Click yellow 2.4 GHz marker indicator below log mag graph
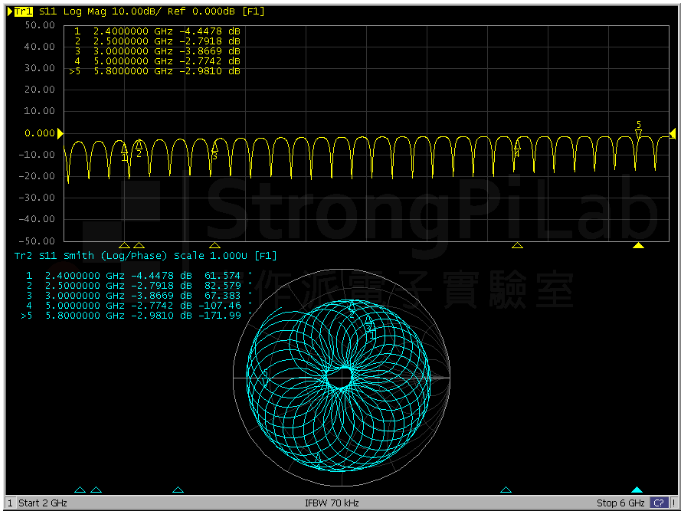Image resolution: width=685 pixels, height=512 pixels. [125, 245]
